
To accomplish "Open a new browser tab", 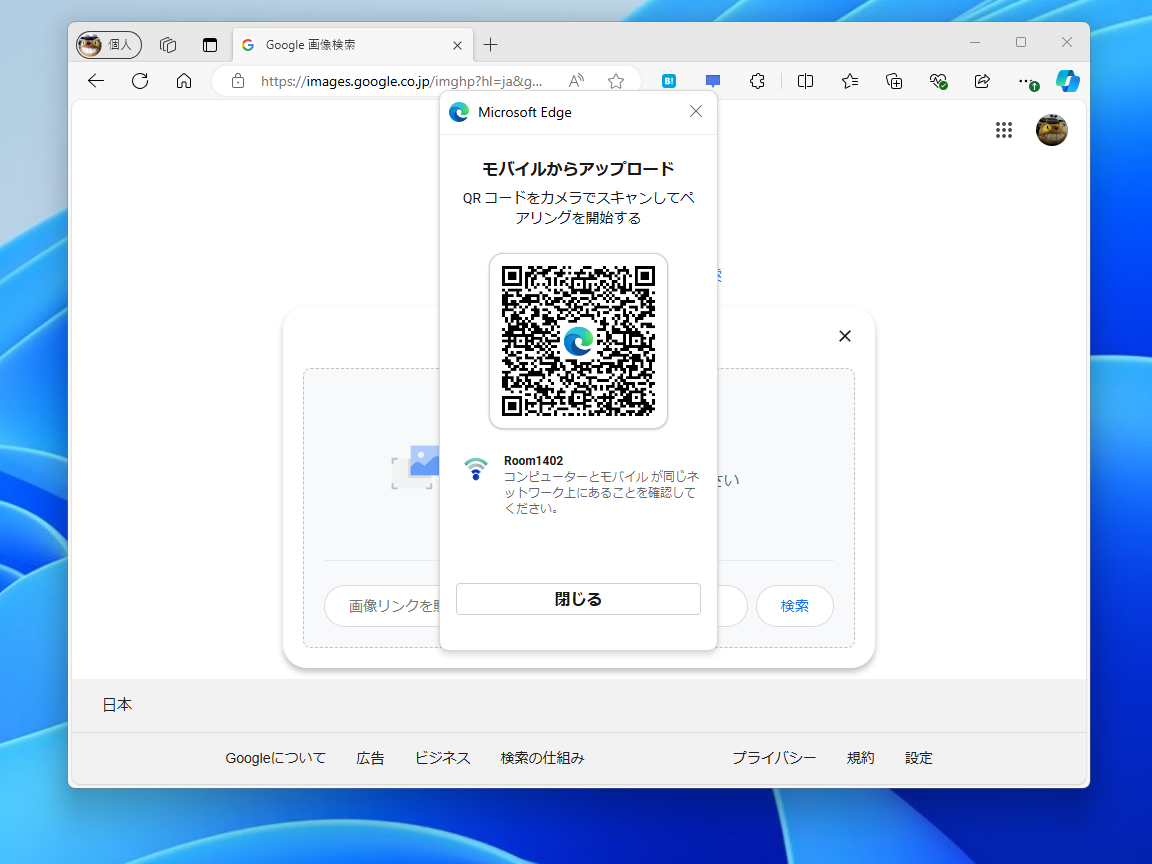I will point(490,44).
